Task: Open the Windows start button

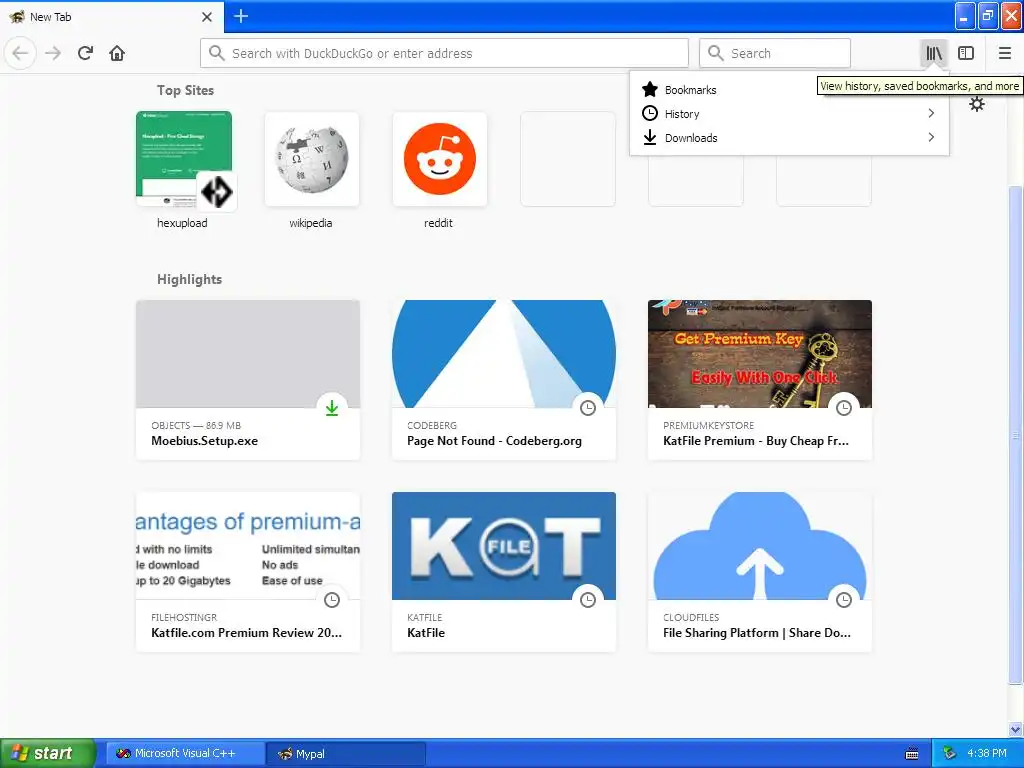Action: (47, 754)
